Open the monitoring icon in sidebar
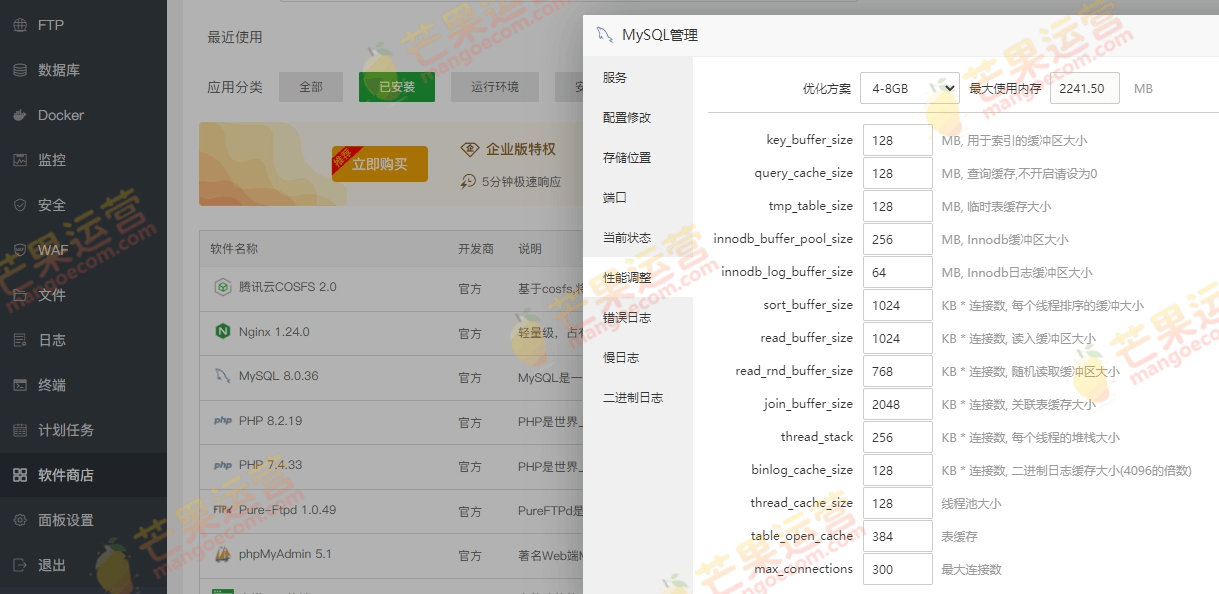Viewport: 1219px width, 594px height. point(20,160)
